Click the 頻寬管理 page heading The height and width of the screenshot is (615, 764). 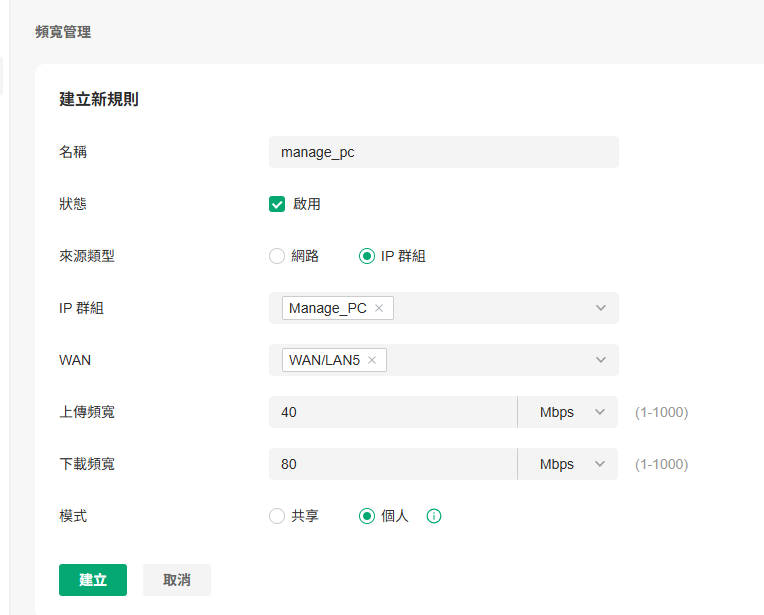[x=63, y=32]
